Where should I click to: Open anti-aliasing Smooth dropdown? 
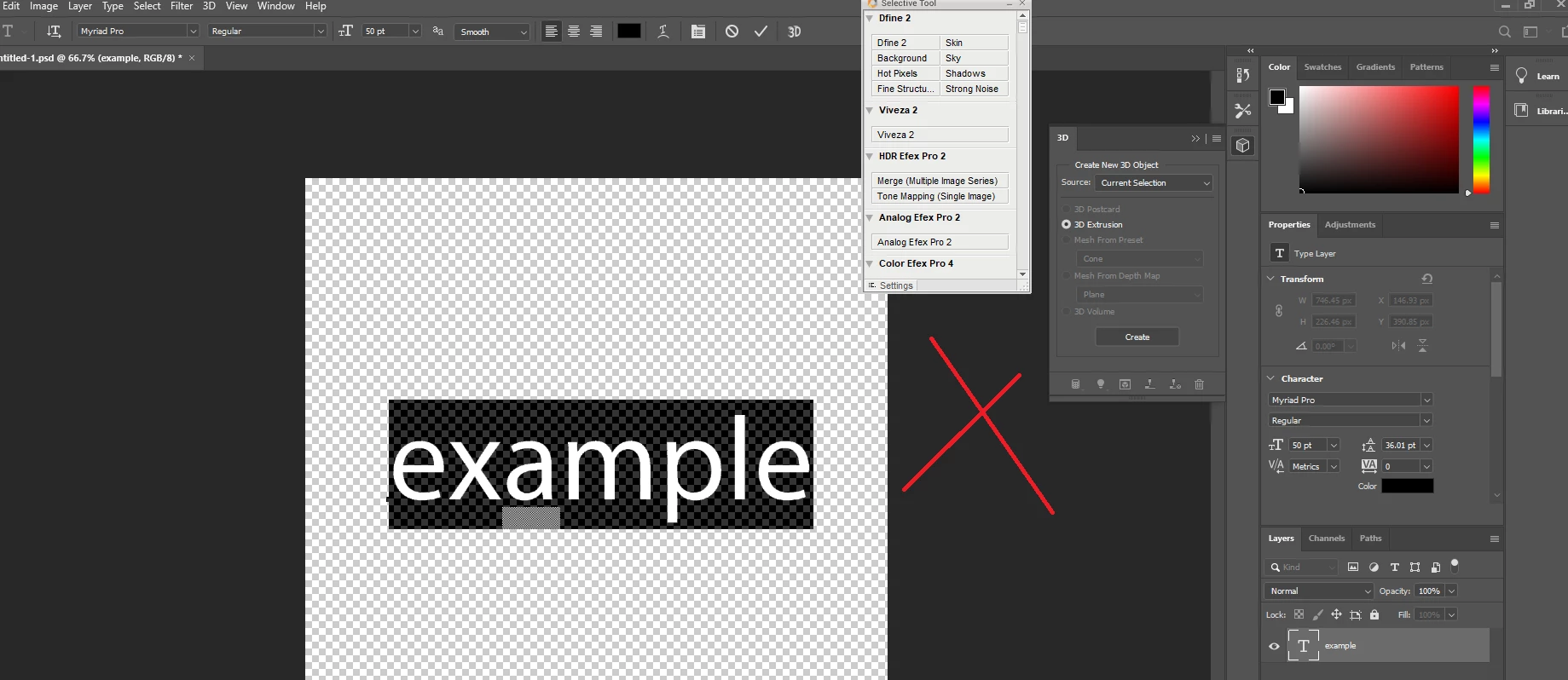tap(492, 32)
